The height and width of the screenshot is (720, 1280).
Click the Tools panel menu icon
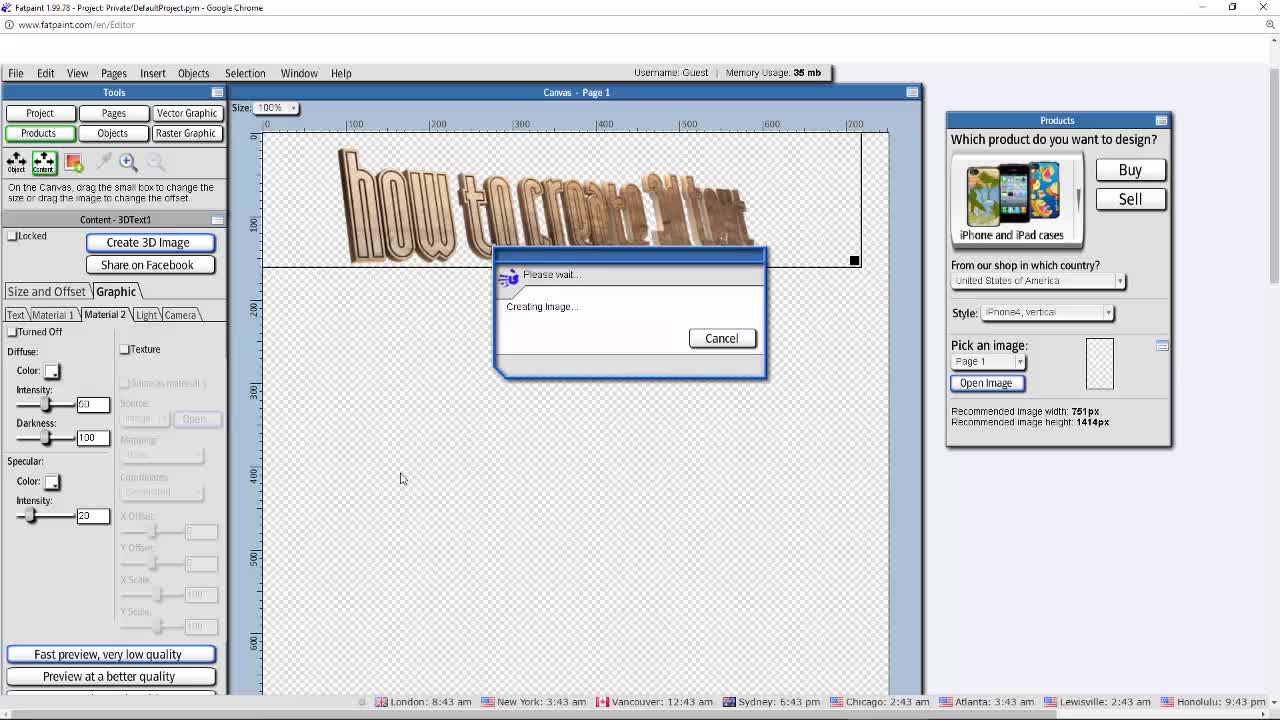click(x=217, y=93)
